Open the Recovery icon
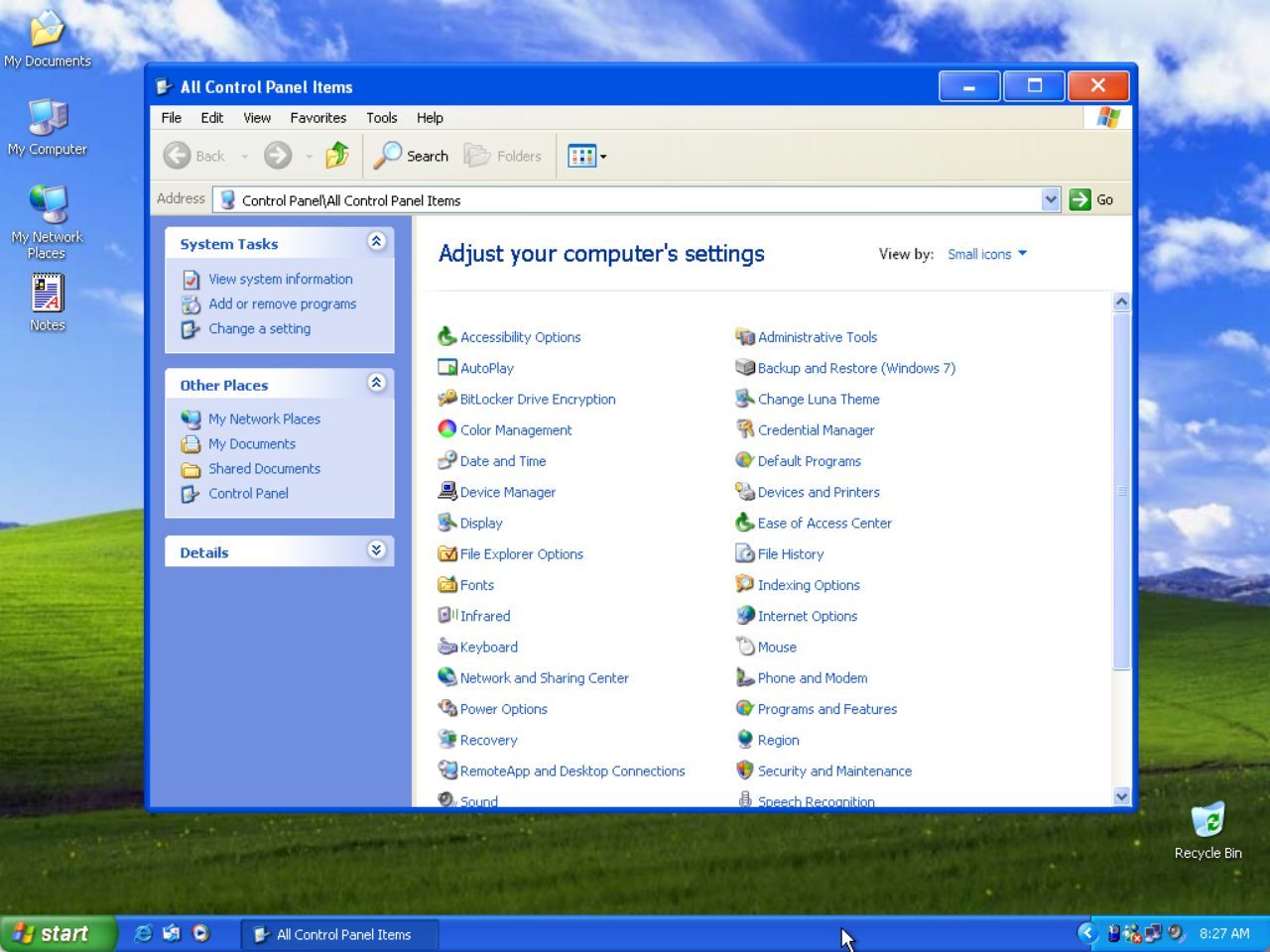The image size is (1270, 952). coord(447,739)
